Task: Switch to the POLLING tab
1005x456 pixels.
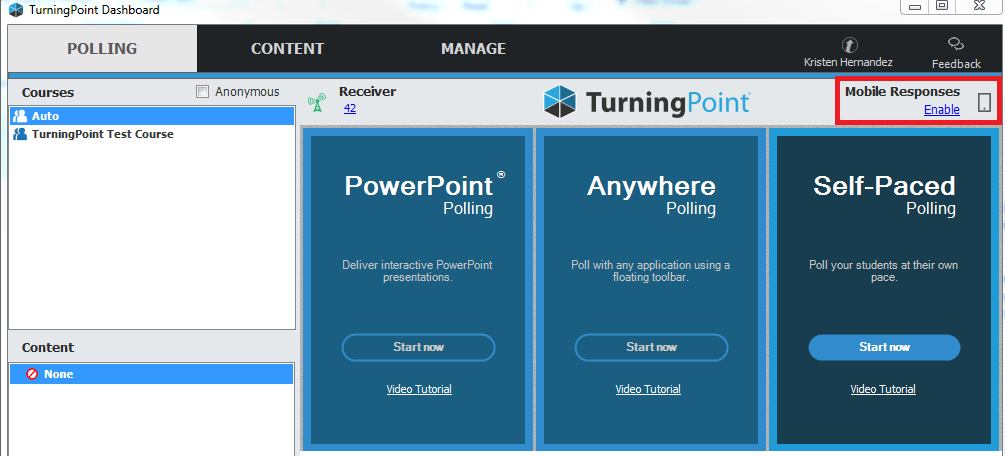Action: (x=103, y=49)
